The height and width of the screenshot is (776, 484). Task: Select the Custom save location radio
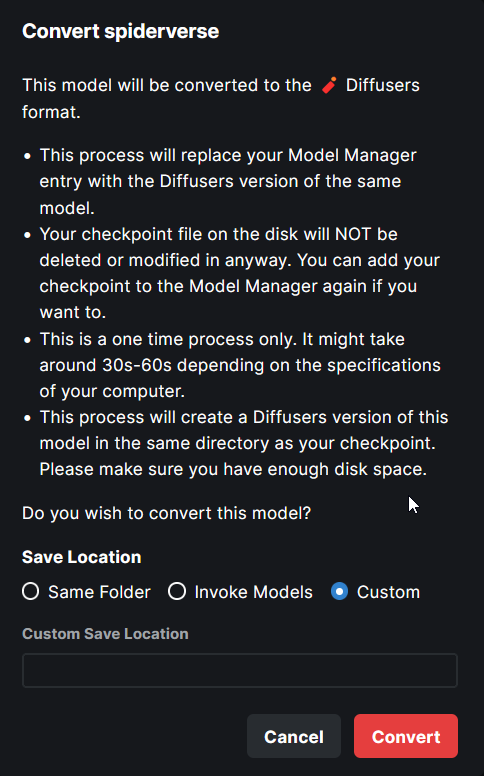[x=339, y=591]
